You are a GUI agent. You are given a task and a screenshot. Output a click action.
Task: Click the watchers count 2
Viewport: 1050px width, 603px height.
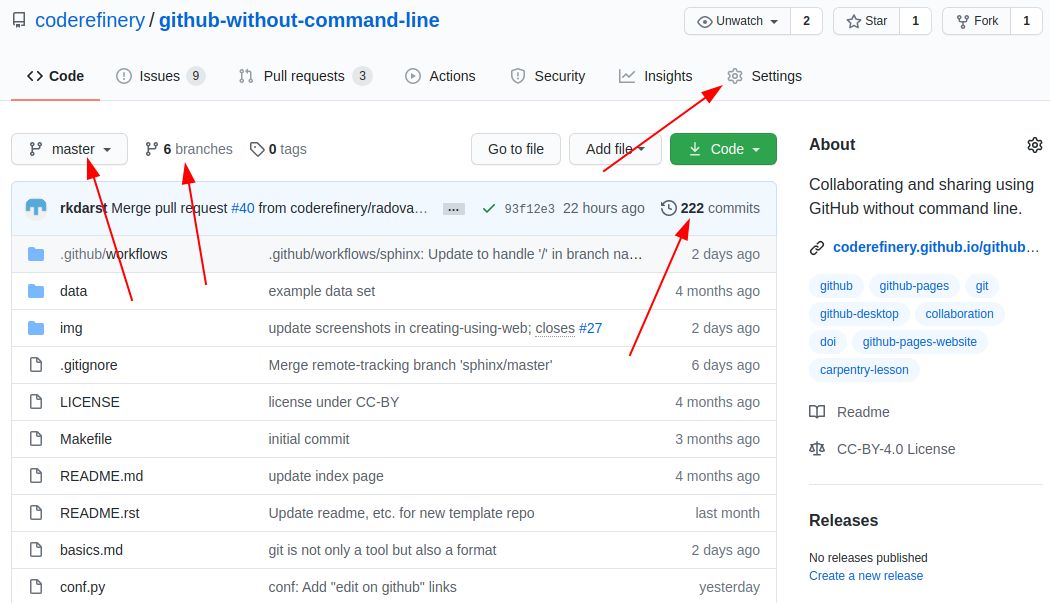click(806, 21)
